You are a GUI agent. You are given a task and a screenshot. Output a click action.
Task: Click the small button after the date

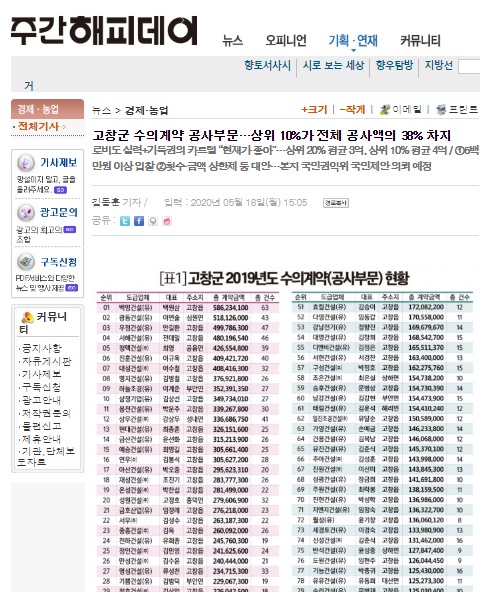[336, 203]
